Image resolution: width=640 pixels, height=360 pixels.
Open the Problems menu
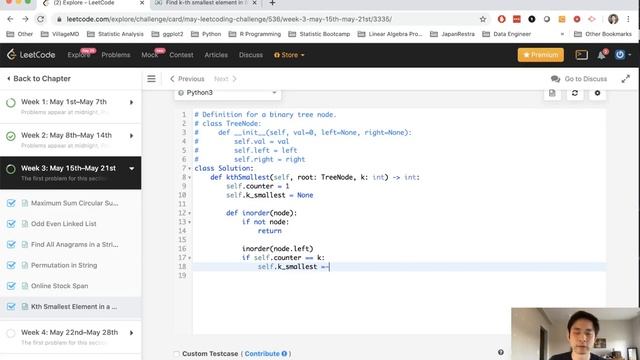116,55
